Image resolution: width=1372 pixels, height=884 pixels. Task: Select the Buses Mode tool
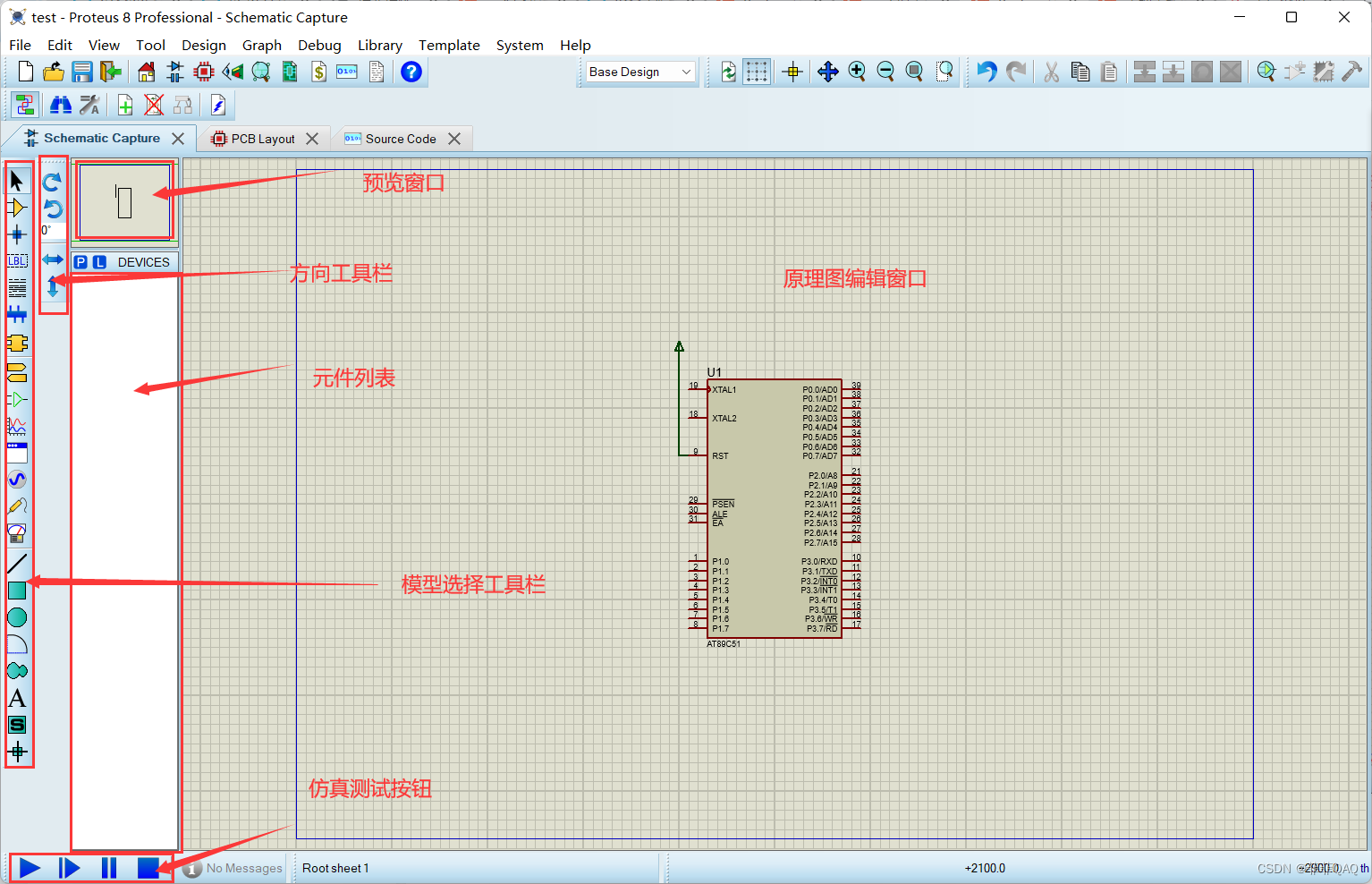pos(17,314)
